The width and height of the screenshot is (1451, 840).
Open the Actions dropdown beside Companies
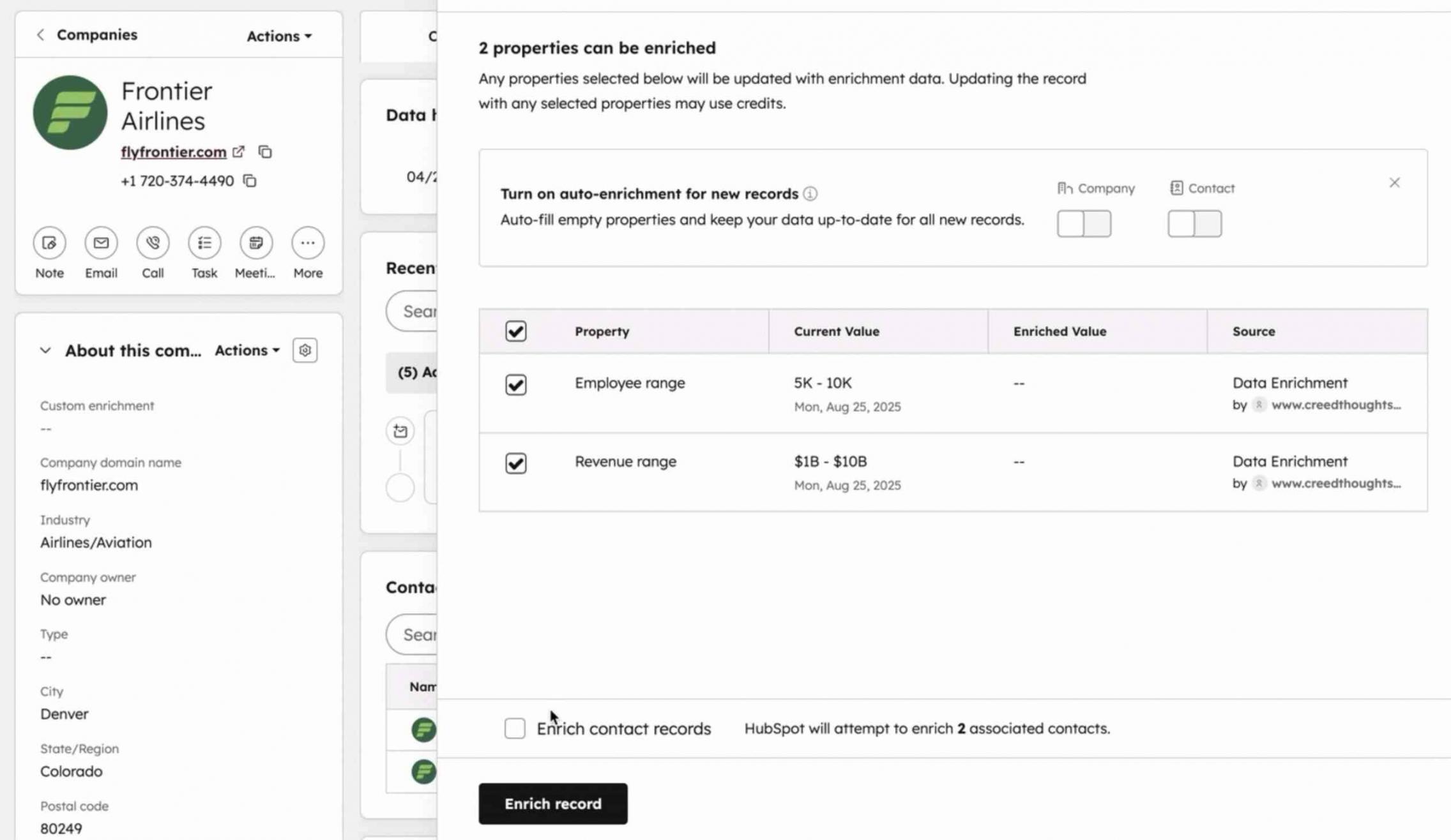[279, 36]
